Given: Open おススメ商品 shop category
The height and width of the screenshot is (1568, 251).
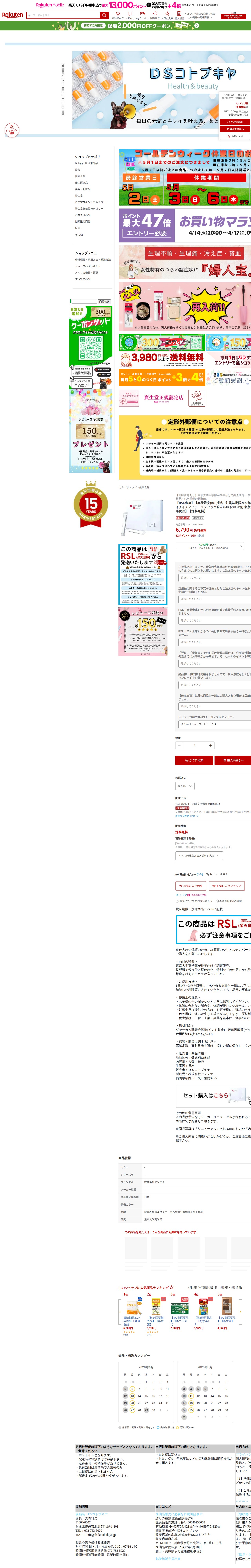Looking at the screenshot, I should pos(83,215).
